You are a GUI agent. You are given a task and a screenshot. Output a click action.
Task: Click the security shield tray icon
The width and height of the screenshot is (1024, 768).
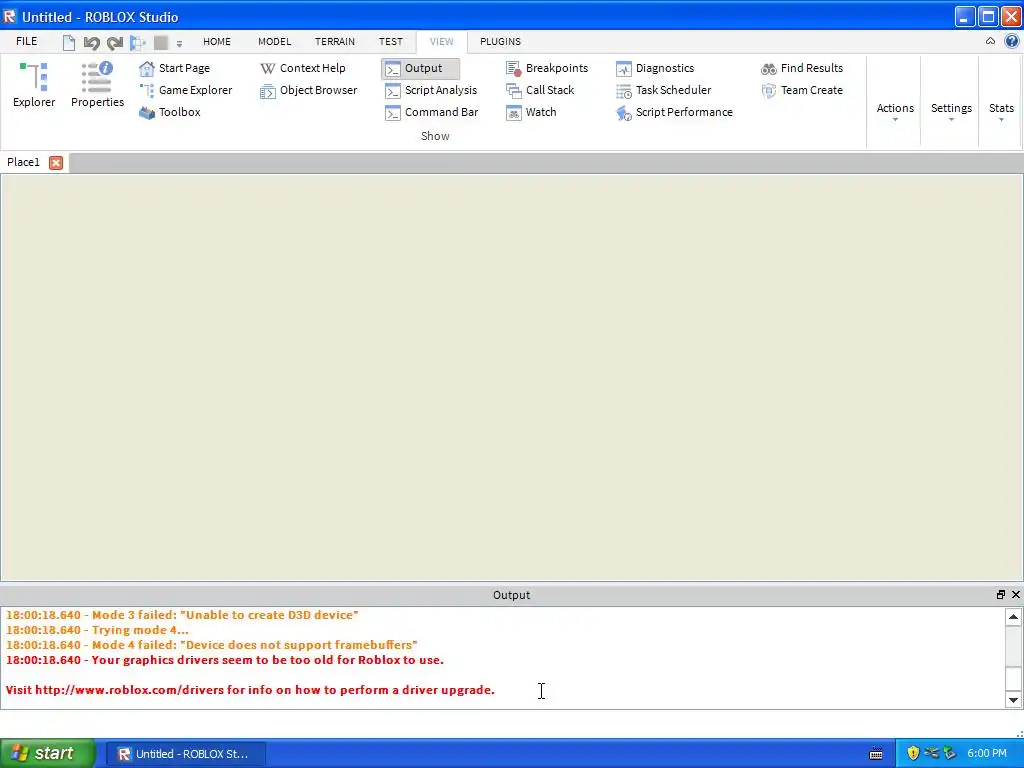click(x=913, y=754)
